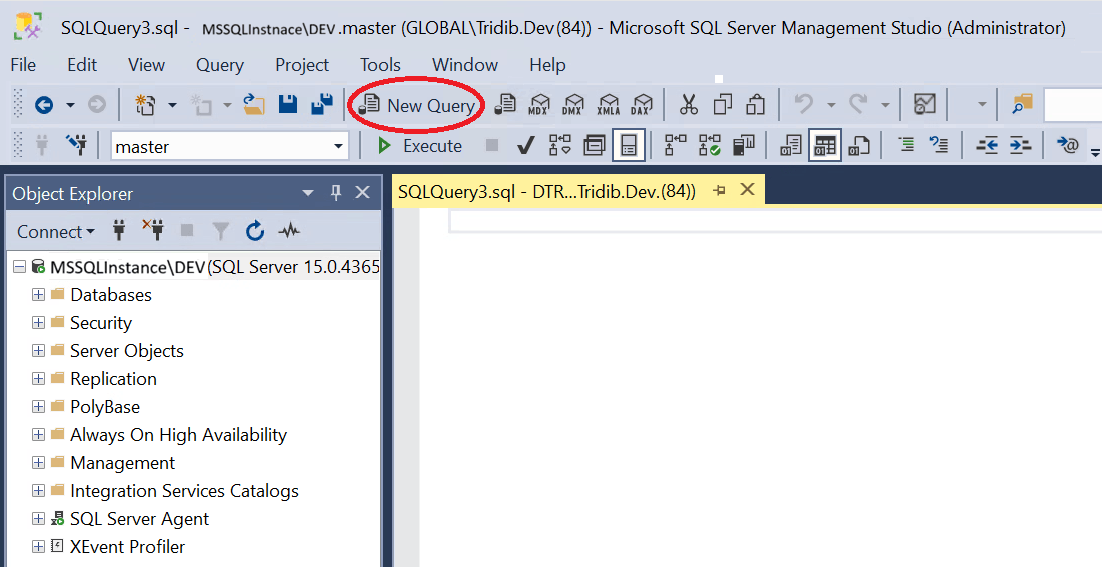Expand the Databases folder
This screenshot has height=567, width=1102.
[38, 294]
